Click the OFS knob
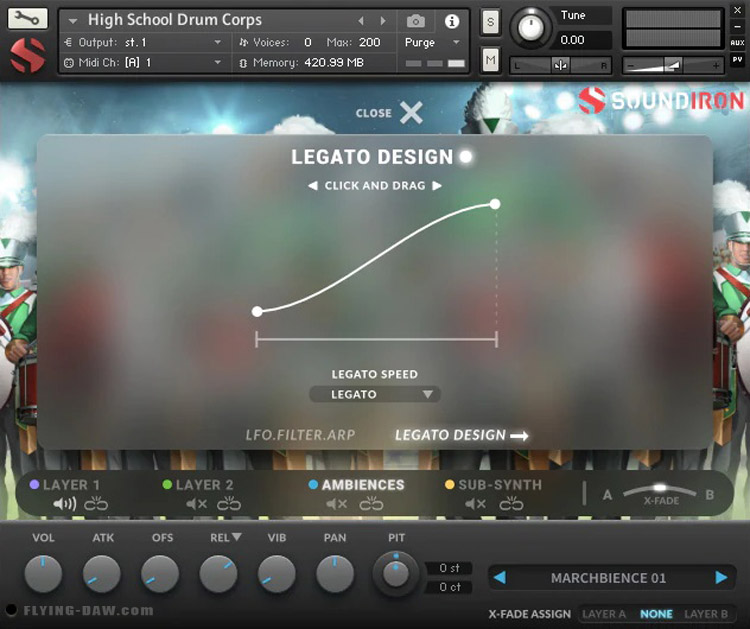The image size is (750, 629). click(x=160, y=573)
